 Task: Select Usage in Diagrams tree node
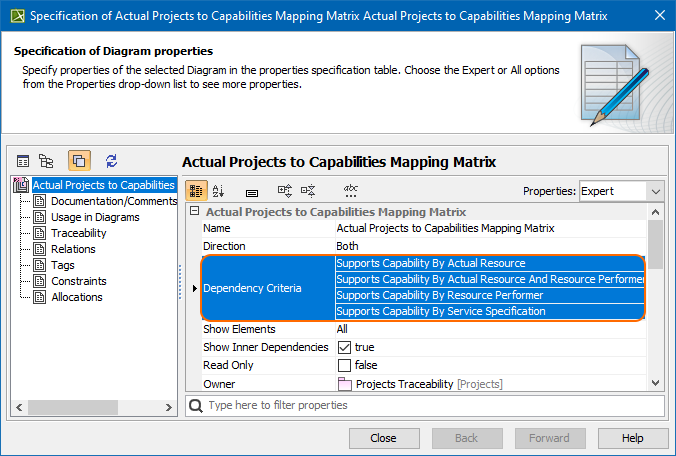[95, 217]
